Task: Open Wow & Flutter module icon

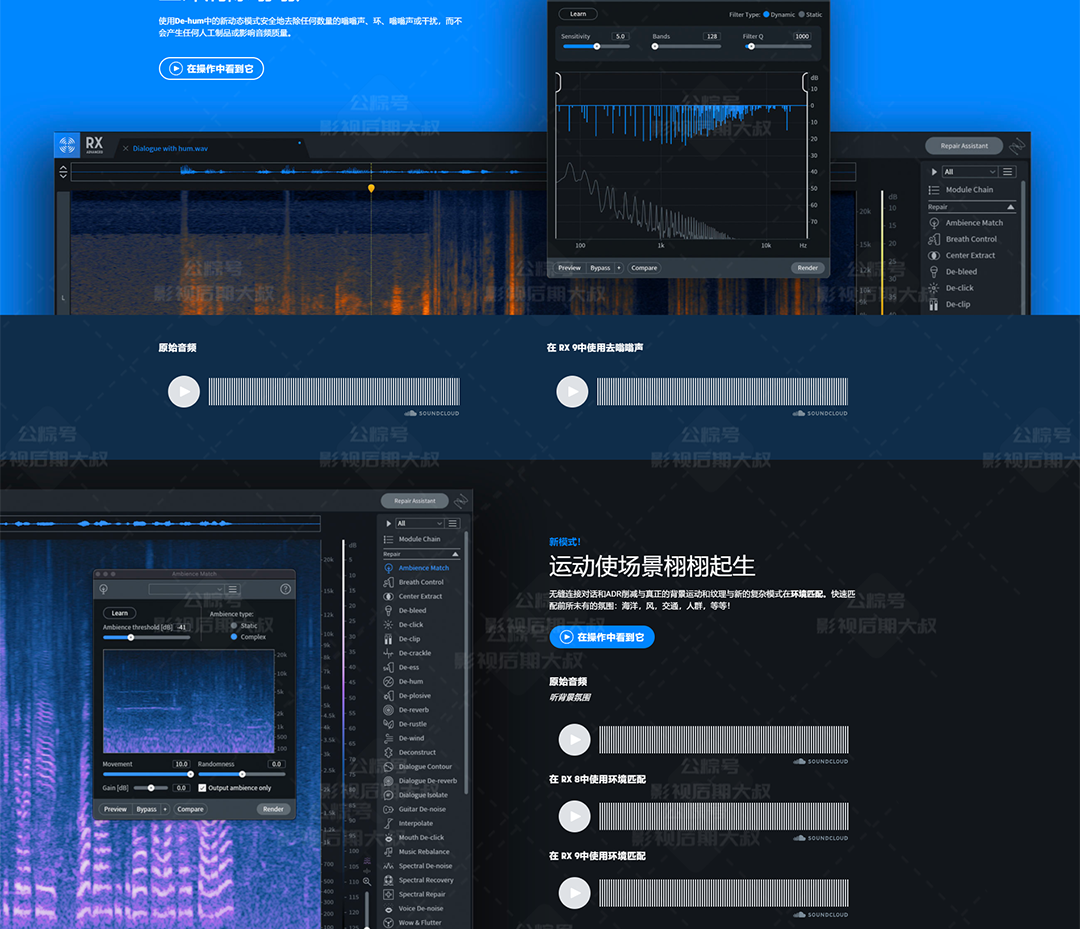Action: pyautogui.click(x=388, y=923)
